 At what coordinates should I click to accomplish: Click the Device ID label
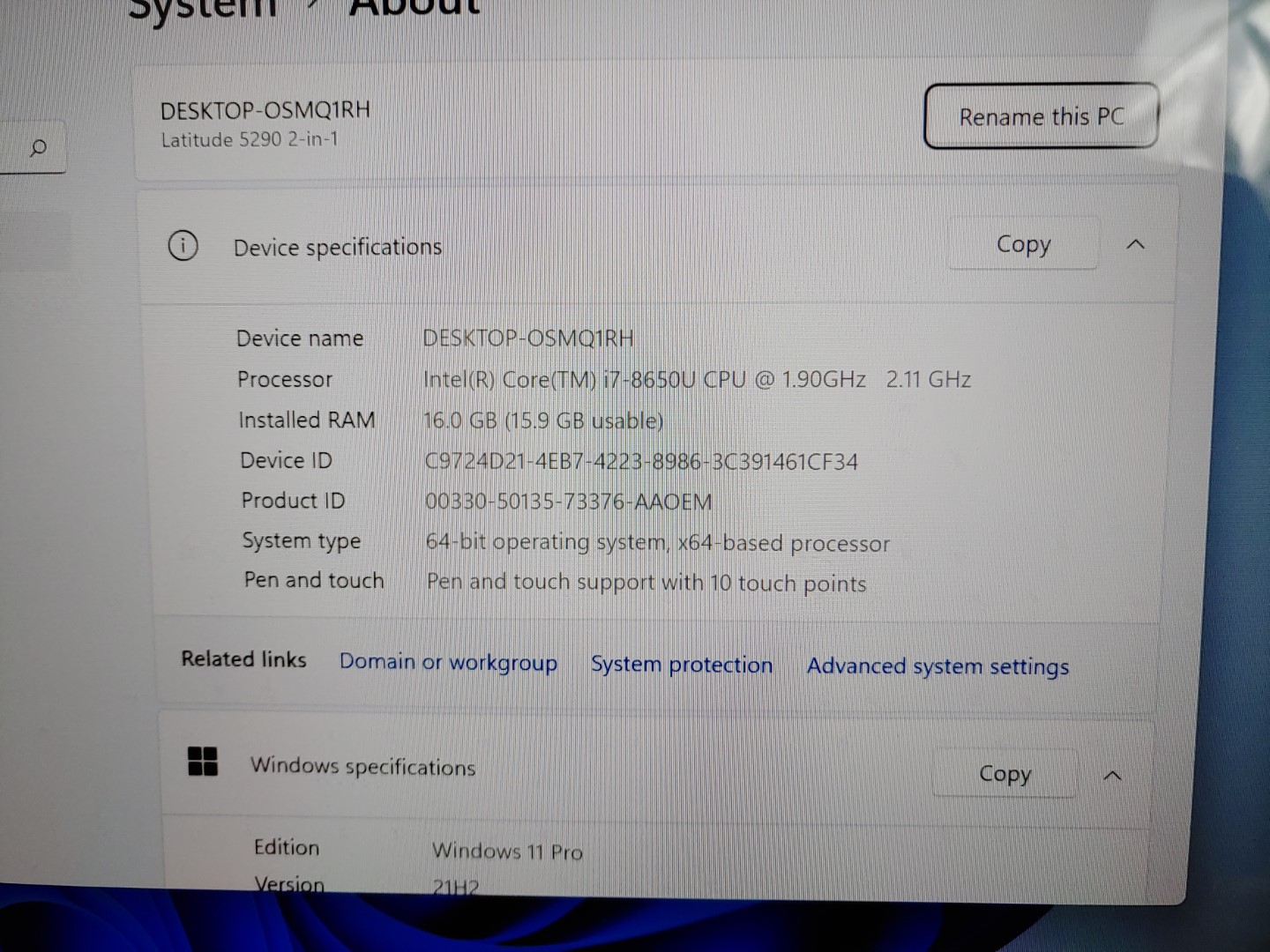287,460
